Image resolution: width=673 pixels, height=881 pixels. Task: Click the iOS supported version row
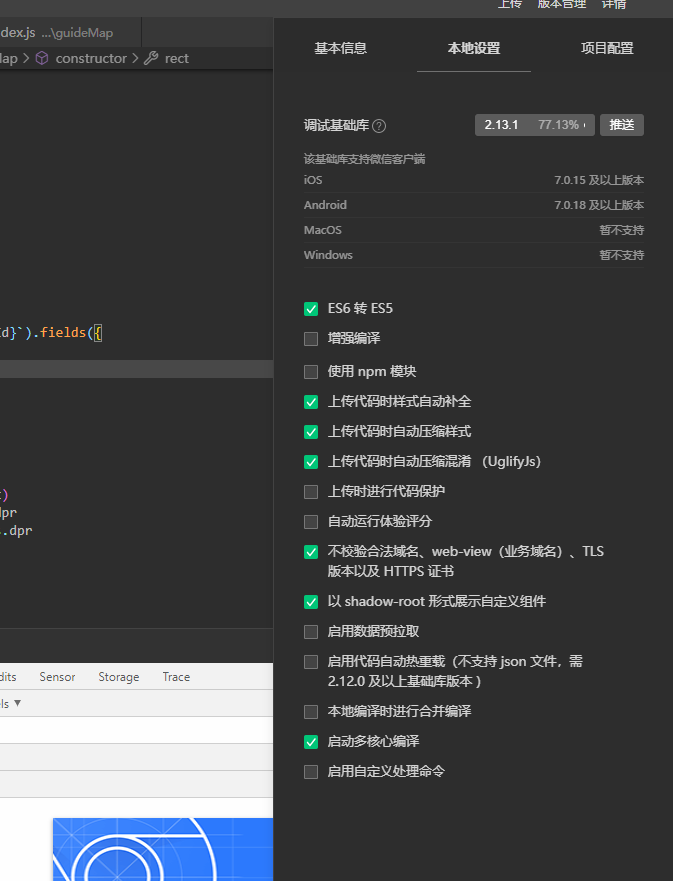click(474, 180)
